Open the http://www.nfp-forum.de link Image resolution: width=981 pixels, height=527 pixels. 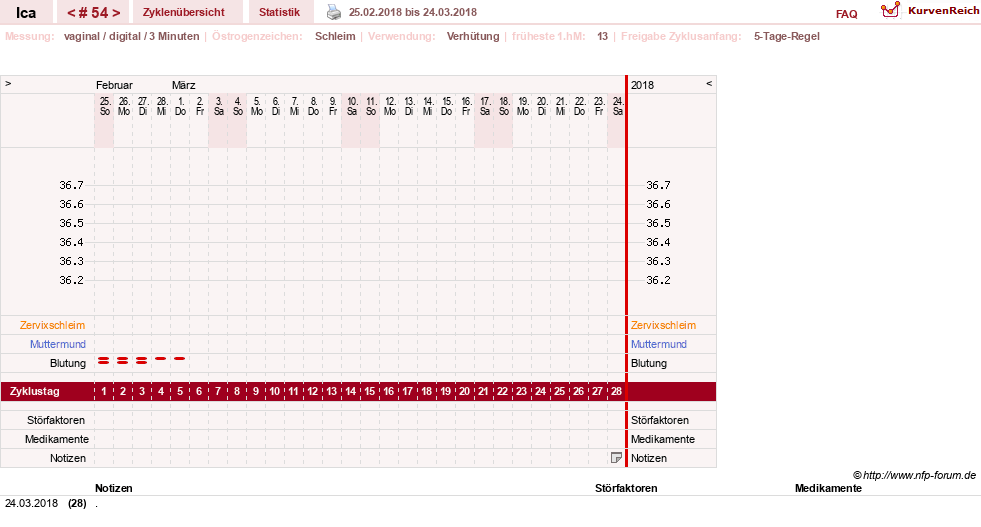(919, 475)
